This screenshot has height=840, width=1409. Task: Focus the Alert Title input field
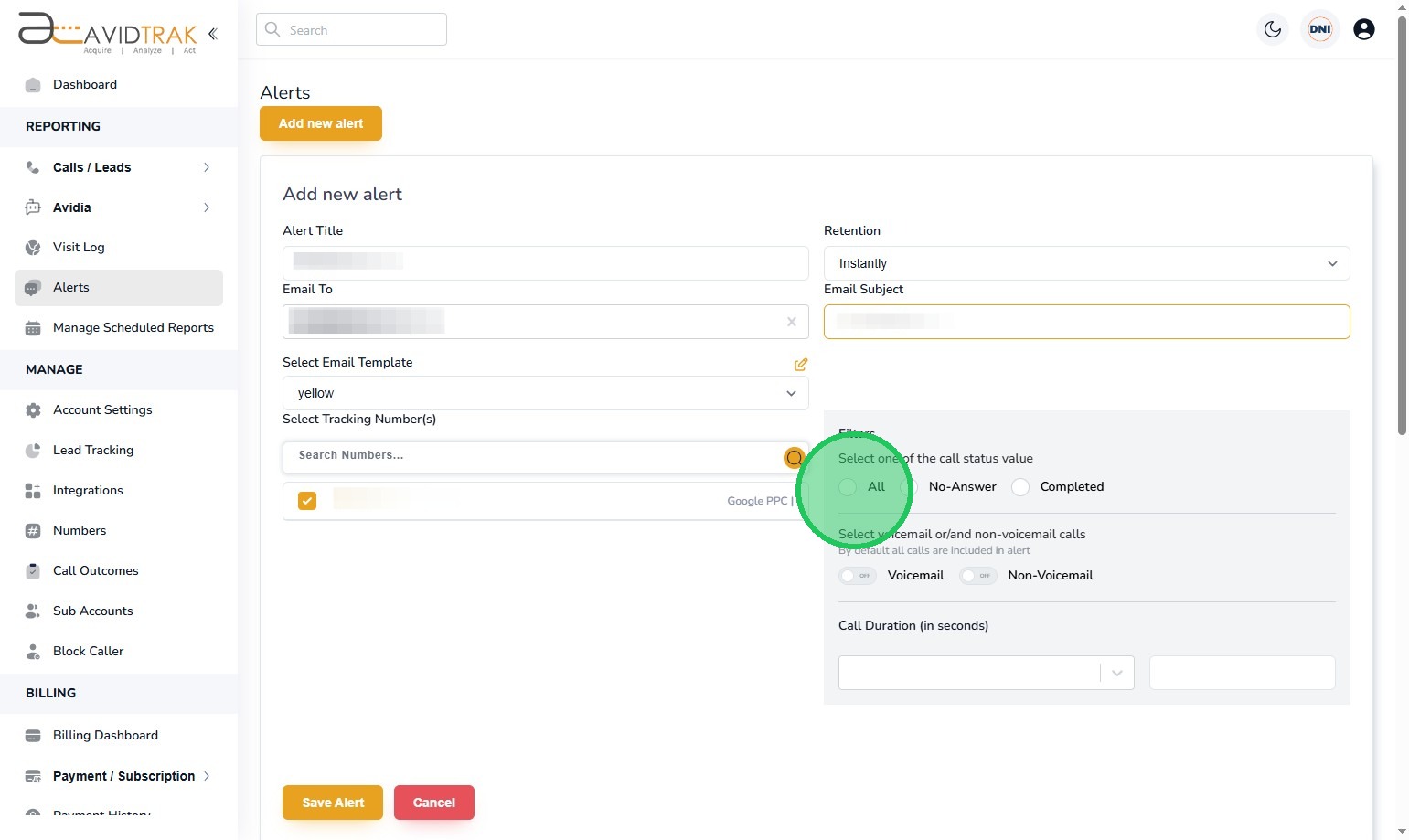click(546, 263)
